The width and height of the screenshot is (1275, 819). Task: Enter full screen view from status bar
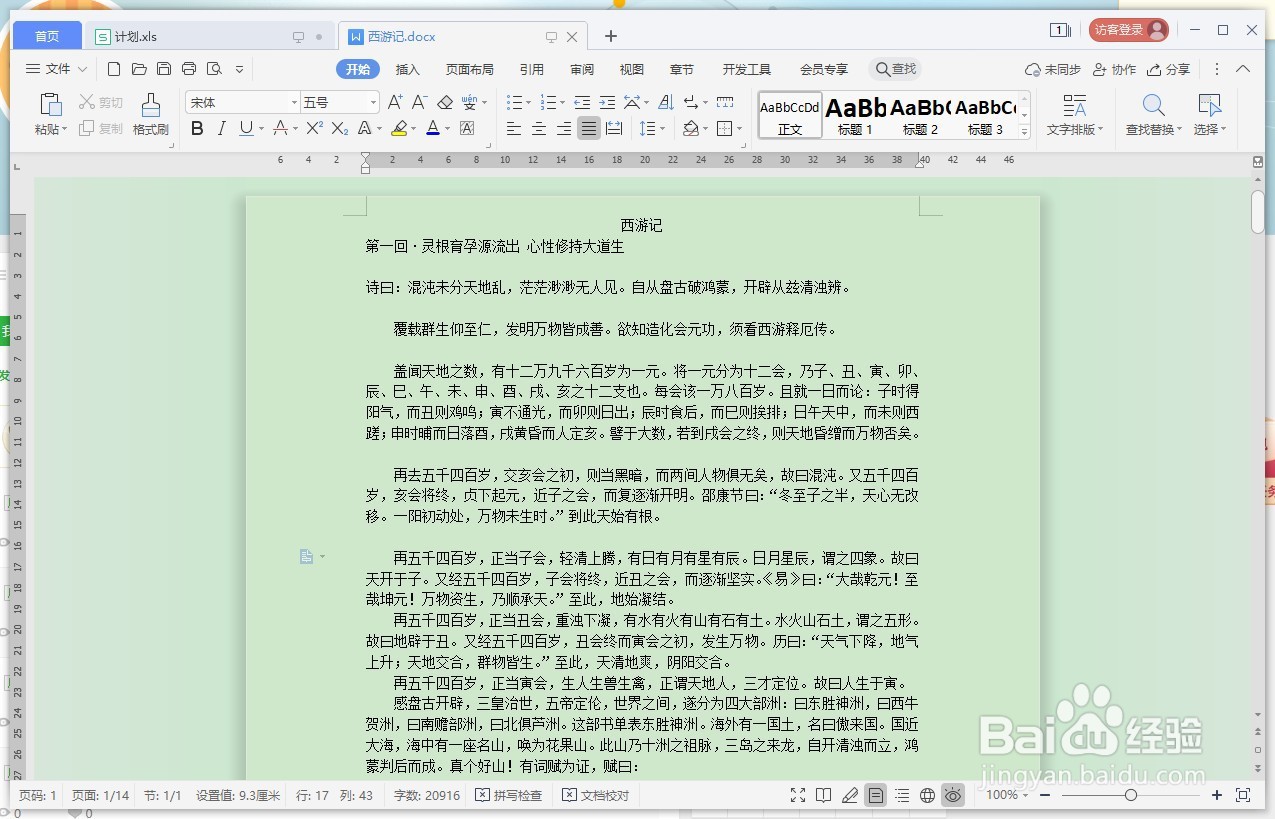(798, 795)
